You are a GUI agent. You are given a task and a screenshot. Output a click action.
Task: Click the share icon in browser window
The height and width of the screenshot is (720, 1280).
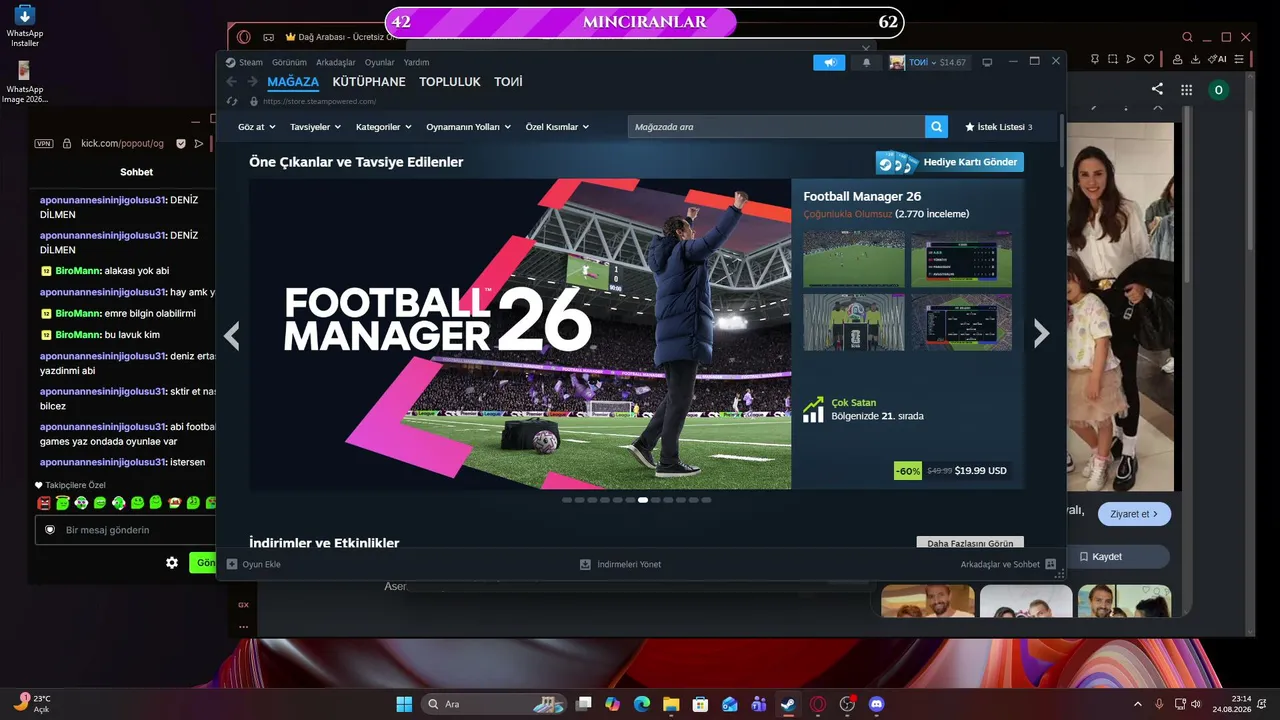coord(1157,89)
